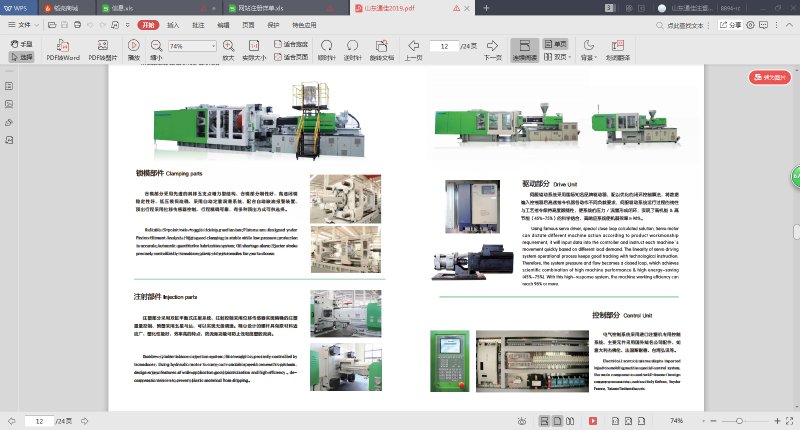This screenshot has width=800, height=430.
Task: Click the PDF转Word conversion icon
Action: (x=63, y=46)
